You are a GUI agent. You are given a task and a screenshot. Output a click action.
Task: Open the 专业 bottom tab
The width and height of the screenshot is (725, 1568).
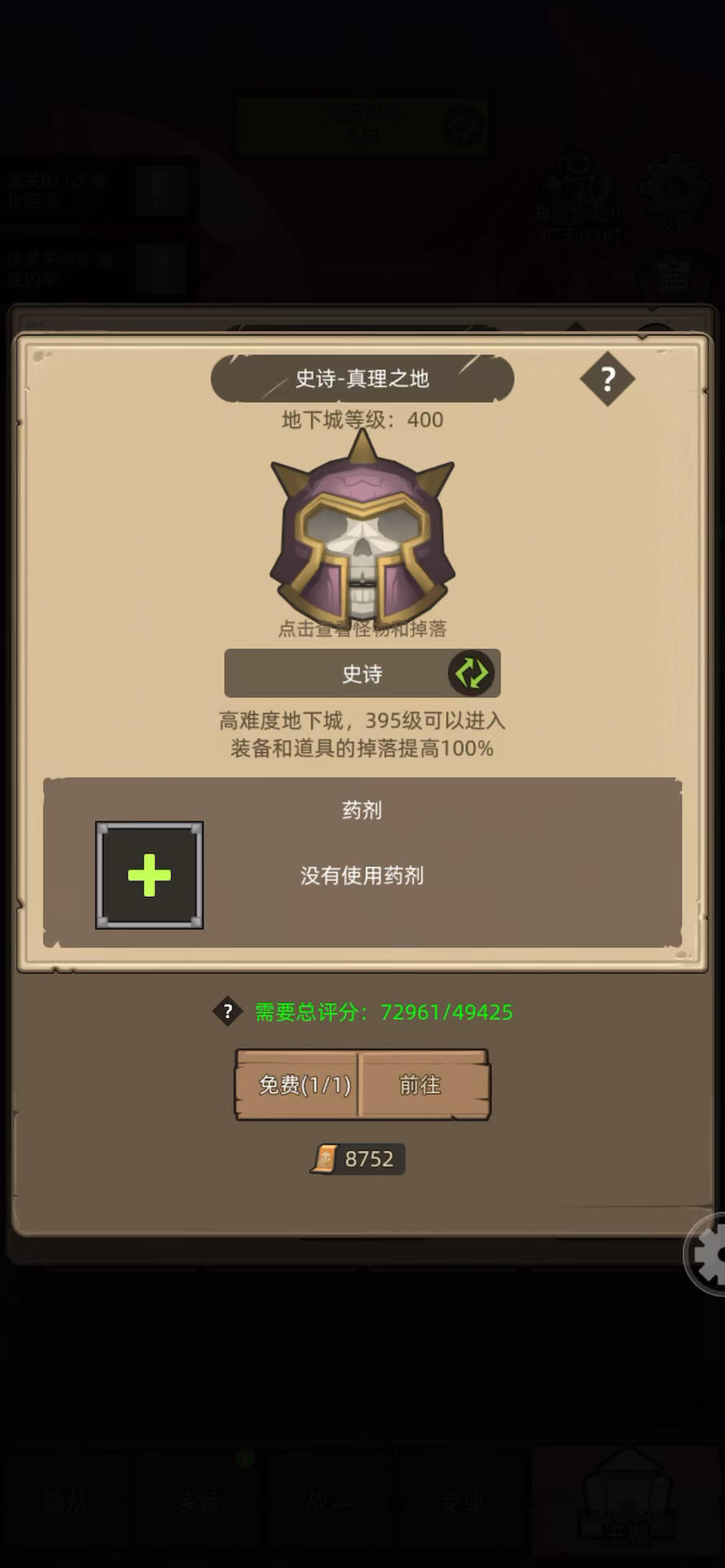(462, 1500)
